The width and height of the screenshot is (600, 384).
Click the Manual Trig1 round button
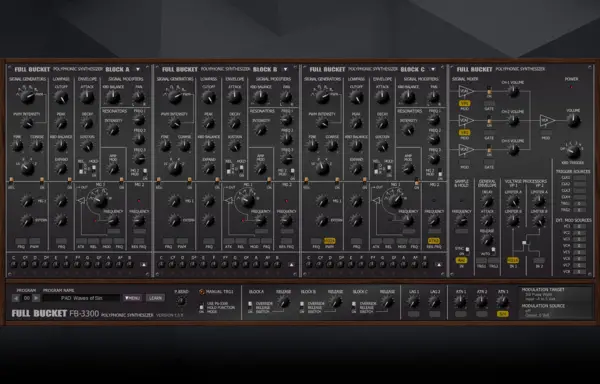pyautogui.click(x=202, y=292)
